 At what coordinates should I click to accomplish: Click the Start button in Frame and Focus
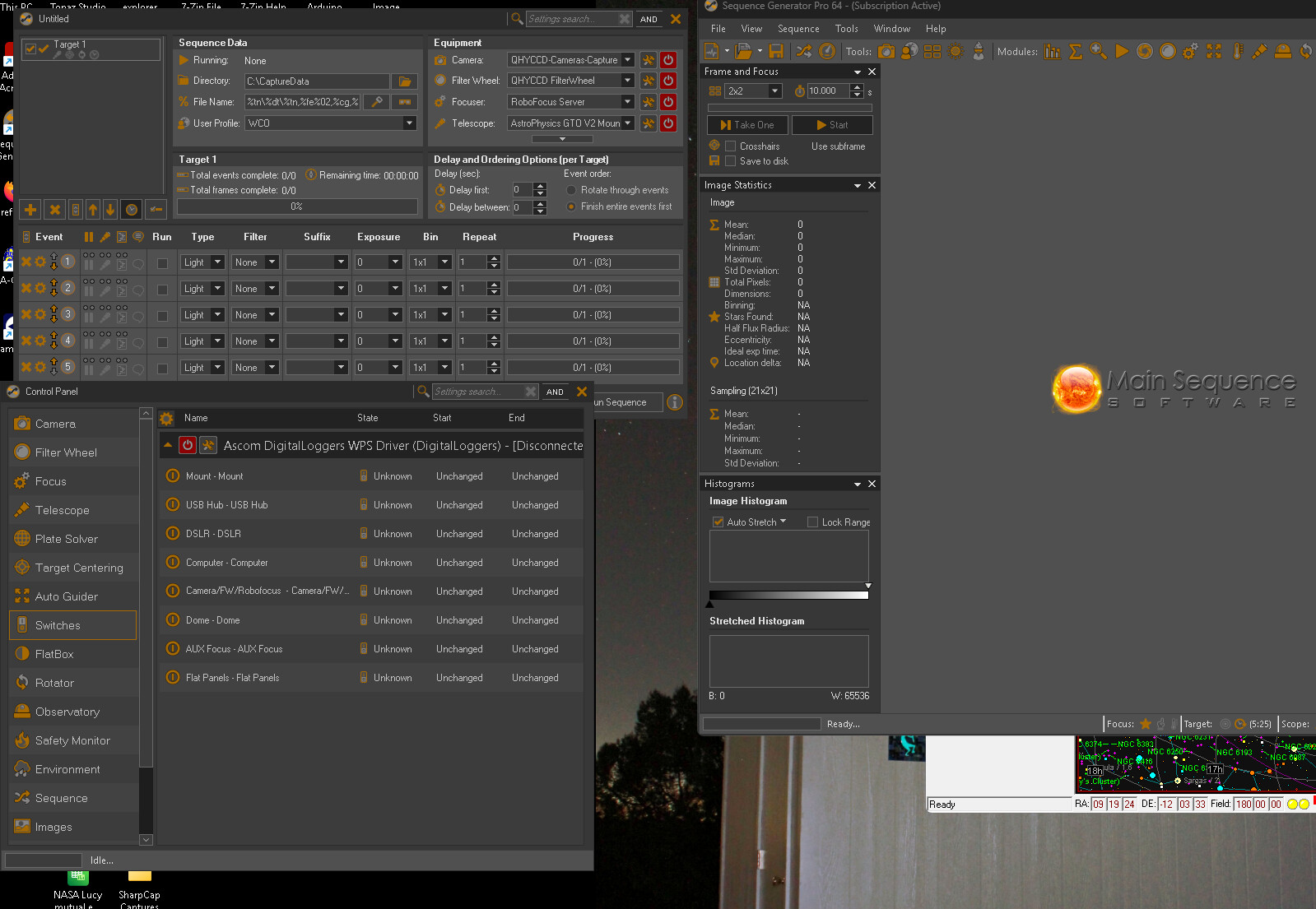(831, 125)
